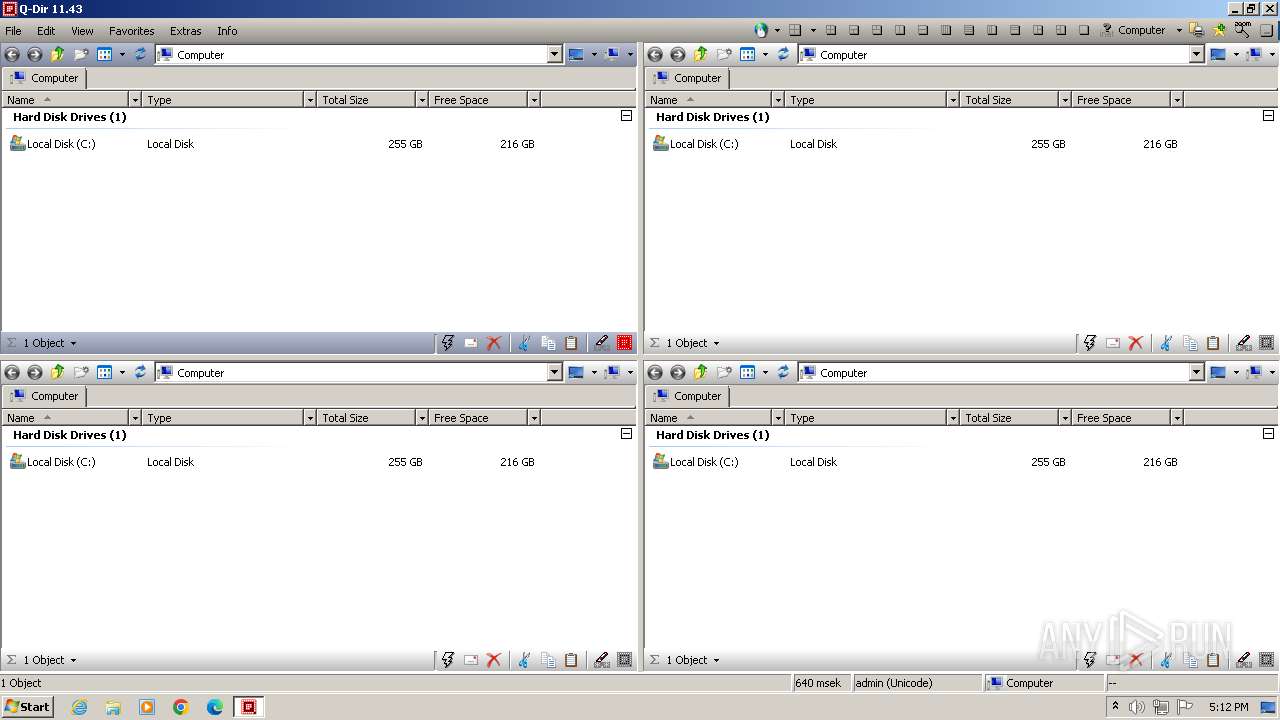Click the globe mouse icon in main toolbar
This screenshot has height=720, width=1280.
[x=761, y=30]
